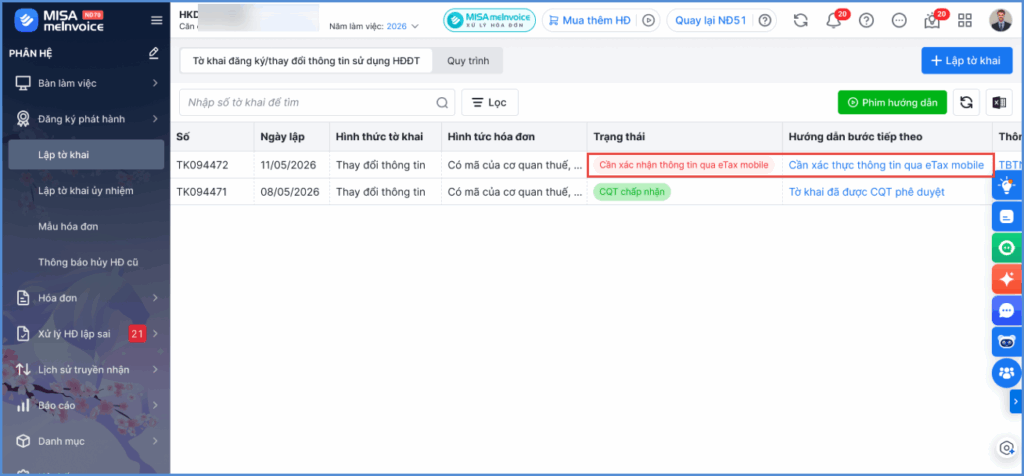This screenshot has width=1024, height=476.
Task: Click help icon beside Quay lại NĐ51
Action: tap(764, 20)
